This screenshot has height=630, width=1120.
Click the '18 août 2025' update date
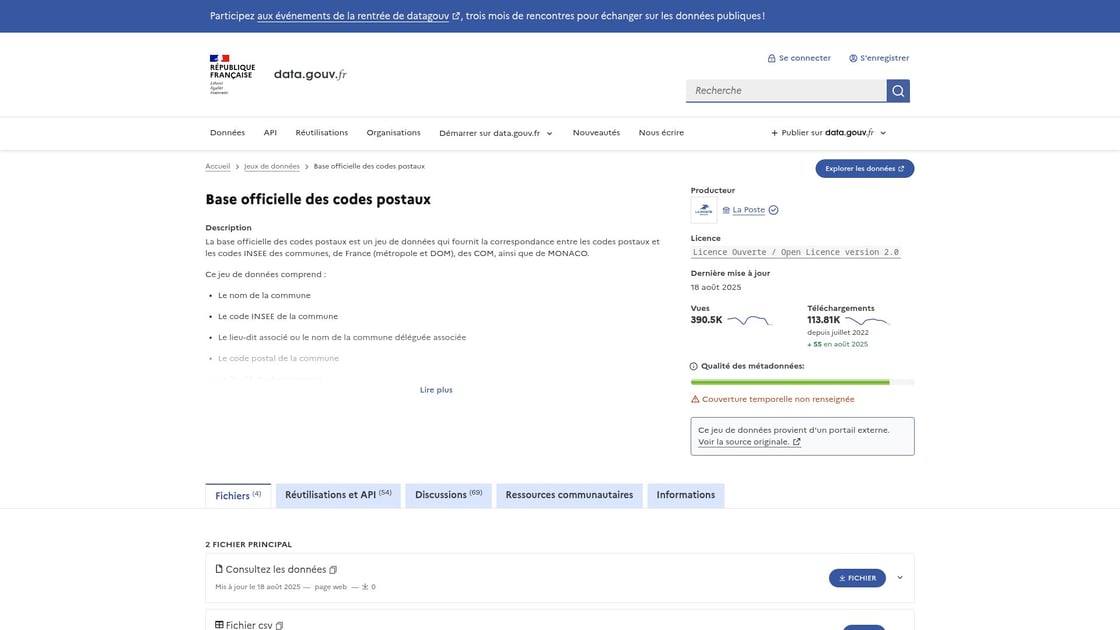point(716,287)
